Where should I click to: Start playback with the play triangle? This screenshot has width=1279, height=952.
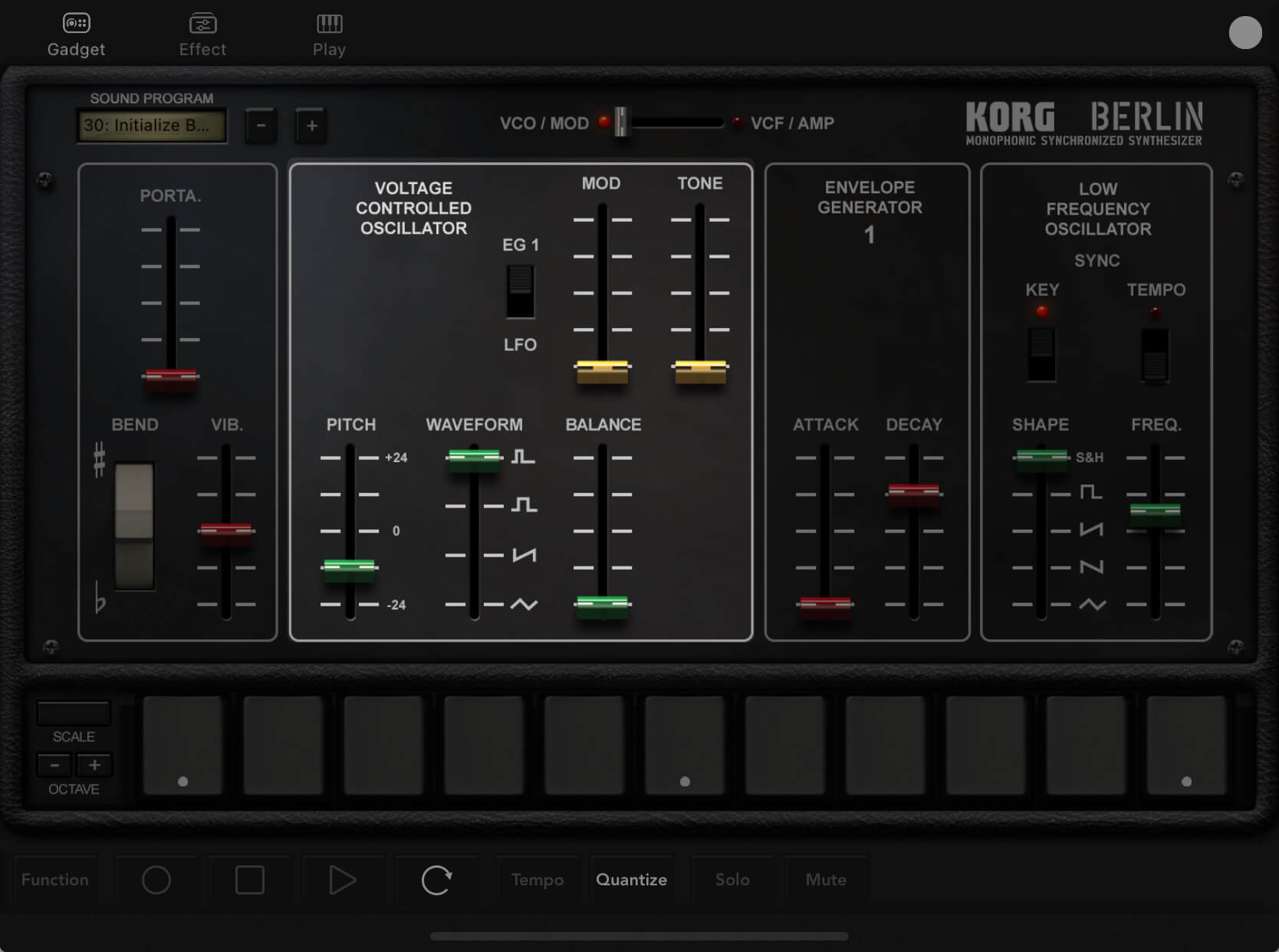coord(342,880)
